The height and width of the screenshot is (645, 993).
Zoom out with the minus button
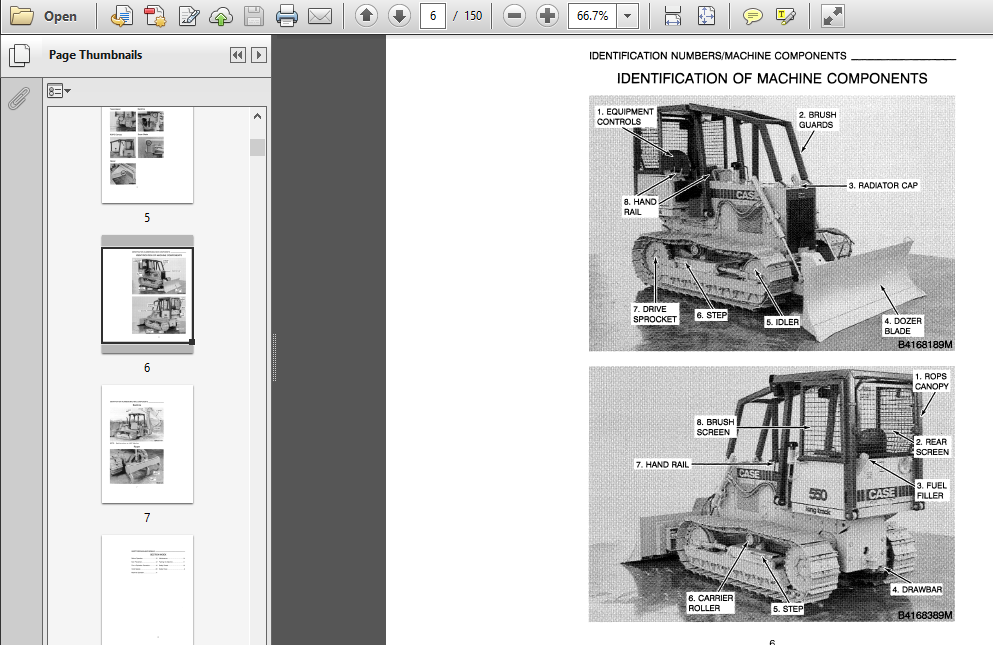tap(514, 16)
